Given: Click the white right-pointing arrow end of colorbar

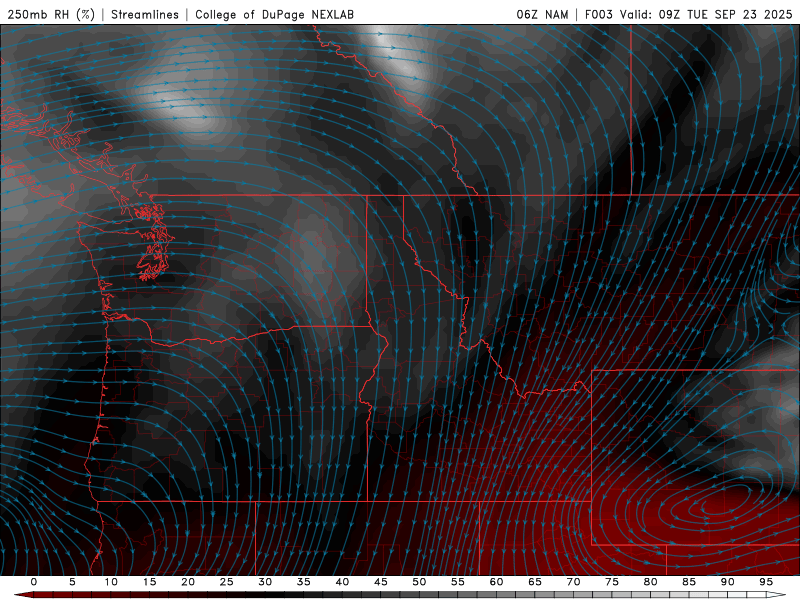Looking at the screenshot, I should click(776, 595).
